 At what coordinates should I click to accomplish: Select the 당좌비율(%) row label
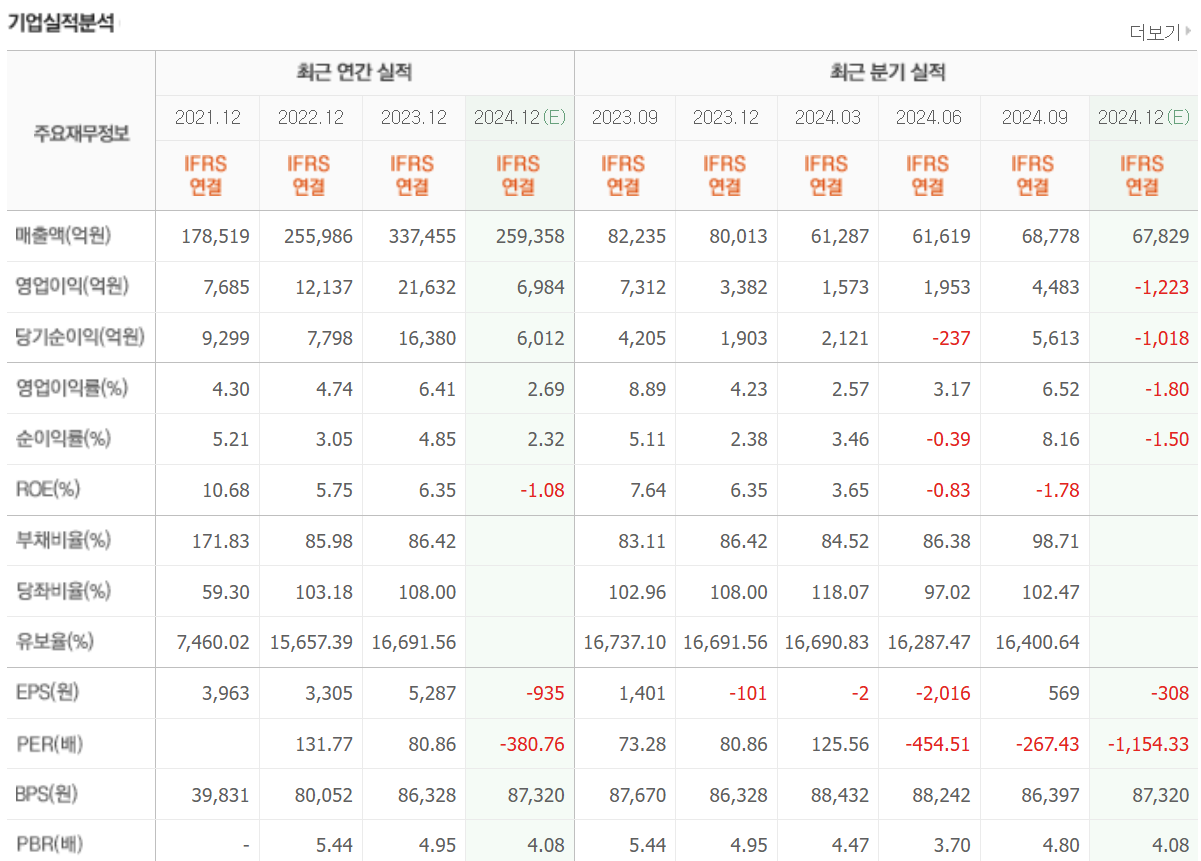click(x=63, y=591)
